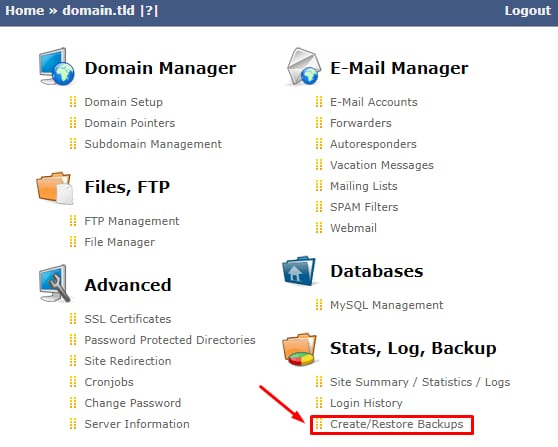Select domain.tld in the breadcrumb
This screenshot has width=558, height=447.
point(99,10)
